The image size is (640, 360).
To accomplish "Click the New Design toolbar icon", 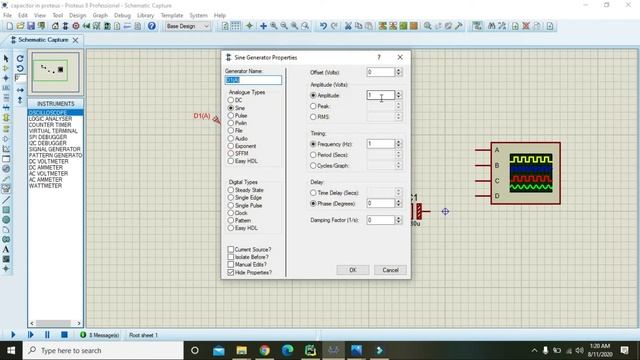I will [10, 26].
